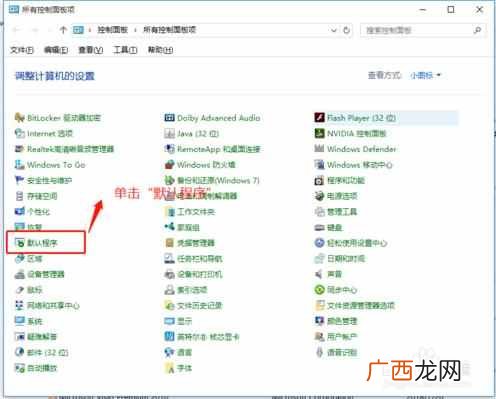Expand 查看方式 小图标 dropdown
Image resolution: width=496 pixels, height=399 pixels.
click(426, 75)
